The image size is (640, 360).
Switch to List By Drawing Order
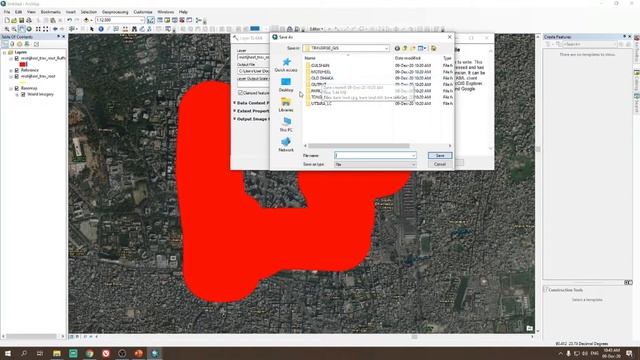coord(5,44)
